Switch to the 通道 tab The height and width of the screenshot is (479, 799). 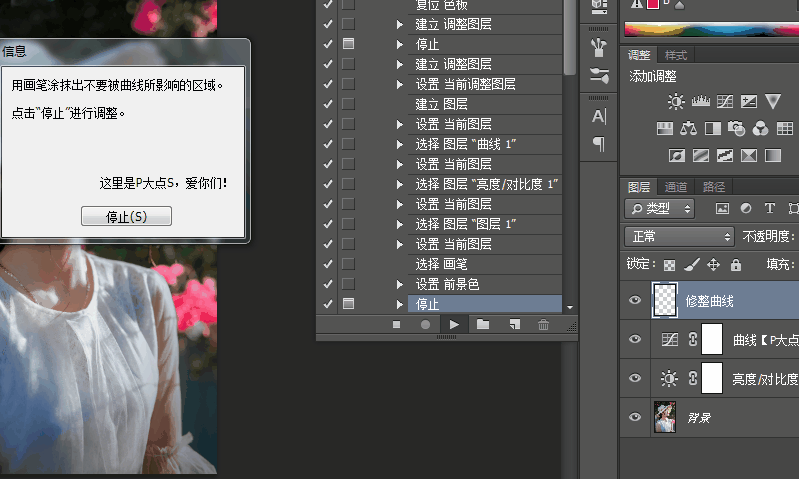point(676,187)
